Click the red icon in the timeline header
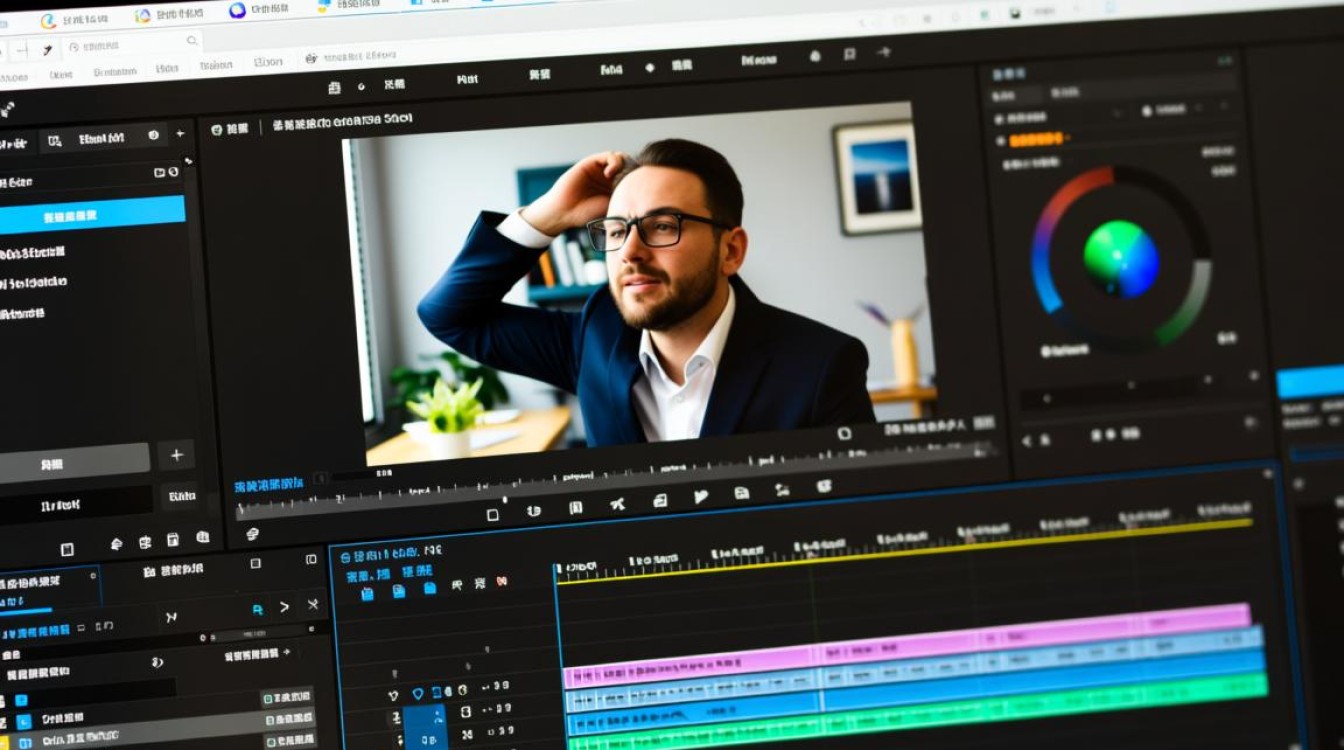1344x750 pixels. 502,582
